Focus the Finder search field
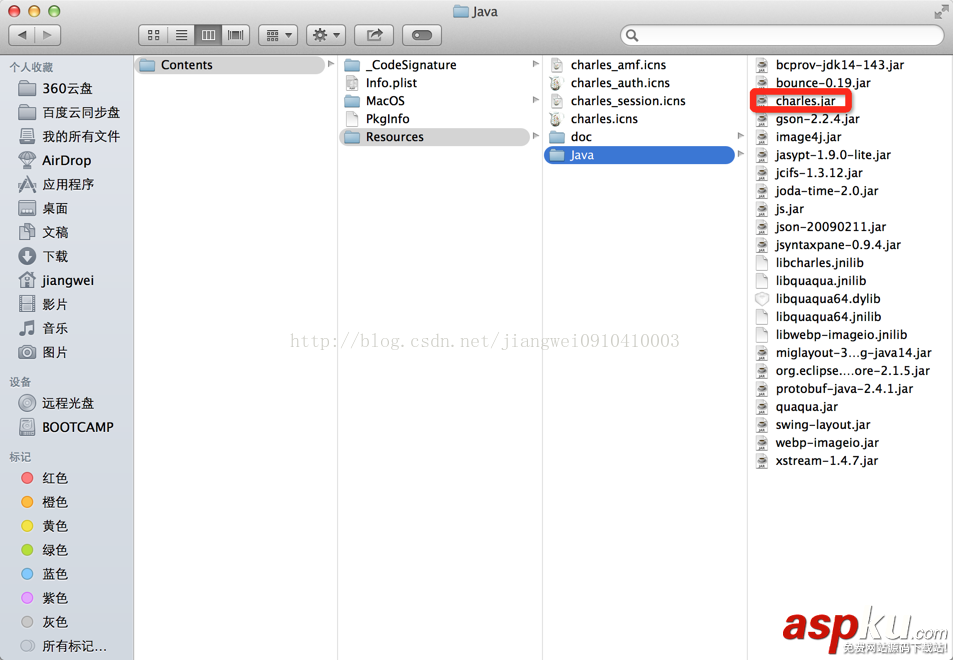Image resolution: width=953 pixels, height=660 pixels. pos(782,35)
